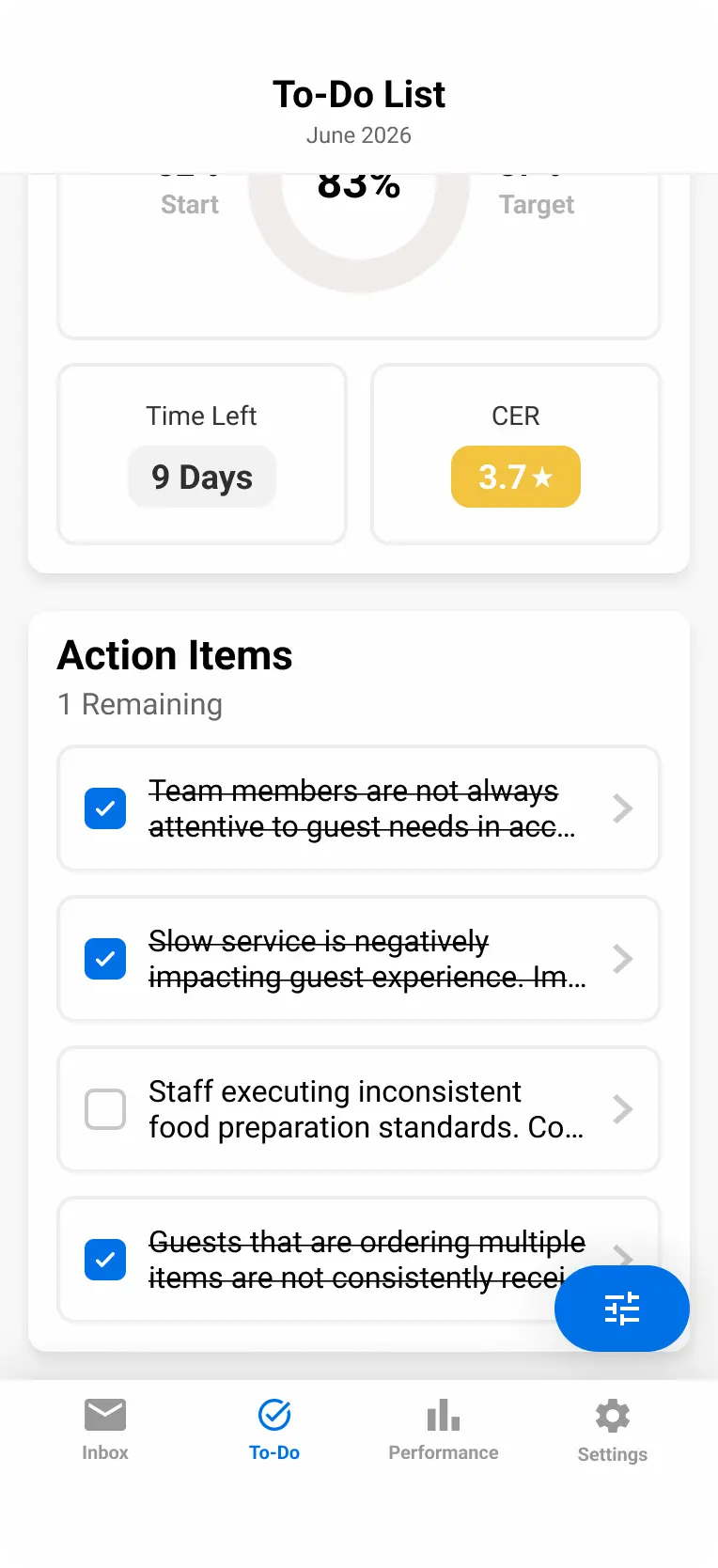Tap the 83% circular progress ring
This screenshot has width=718, height=1568.
pos(359,265)
